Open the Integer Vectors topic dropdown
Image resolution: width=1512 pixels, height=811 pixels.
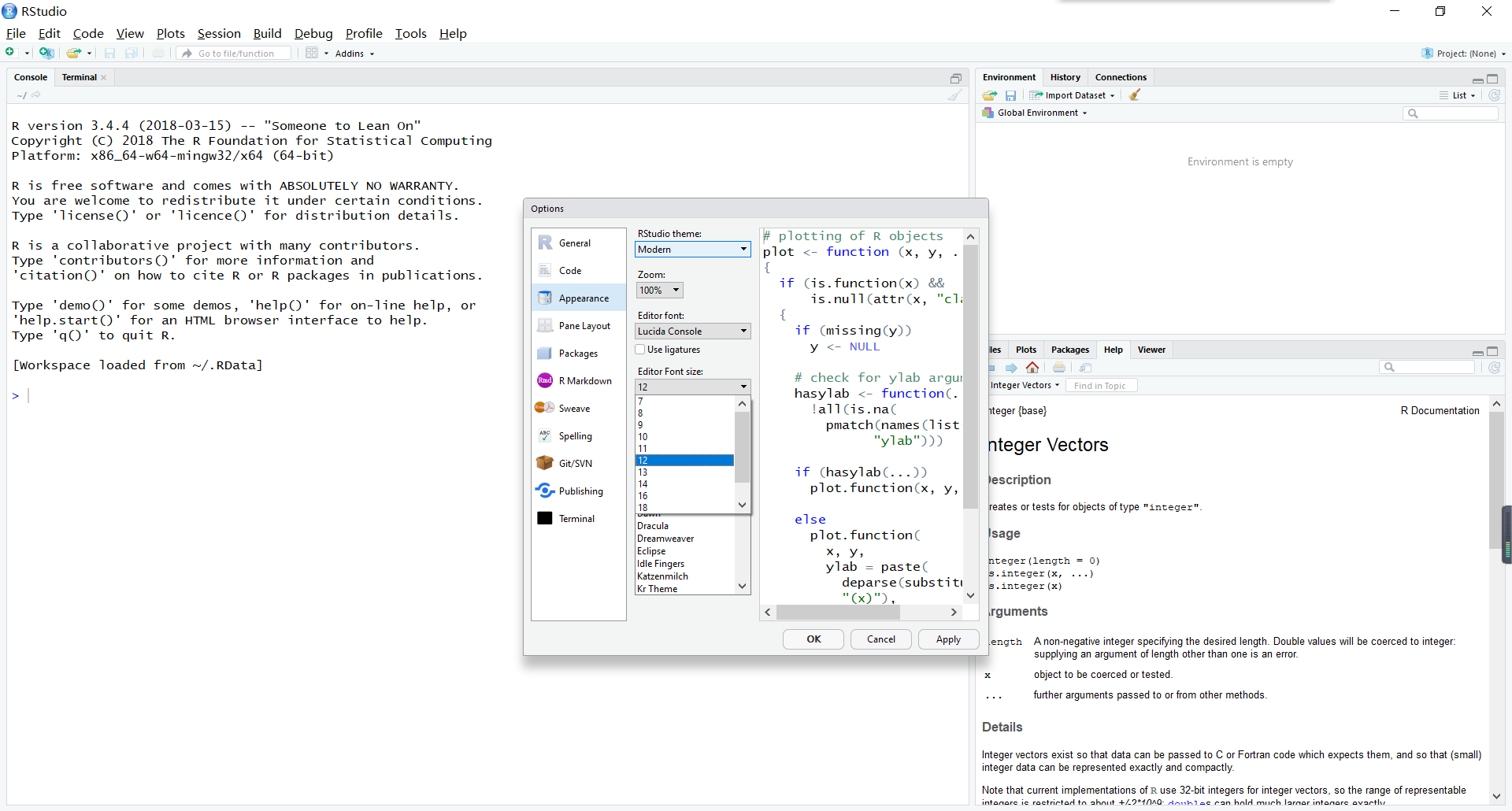(x=1025, y=385)
